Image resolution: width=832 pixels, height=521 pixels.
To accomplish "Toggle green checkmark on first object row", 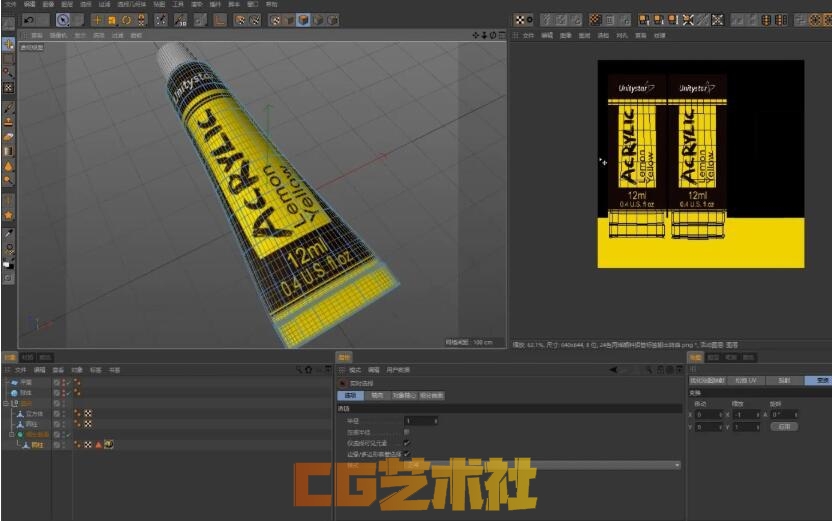I will 68,382.
